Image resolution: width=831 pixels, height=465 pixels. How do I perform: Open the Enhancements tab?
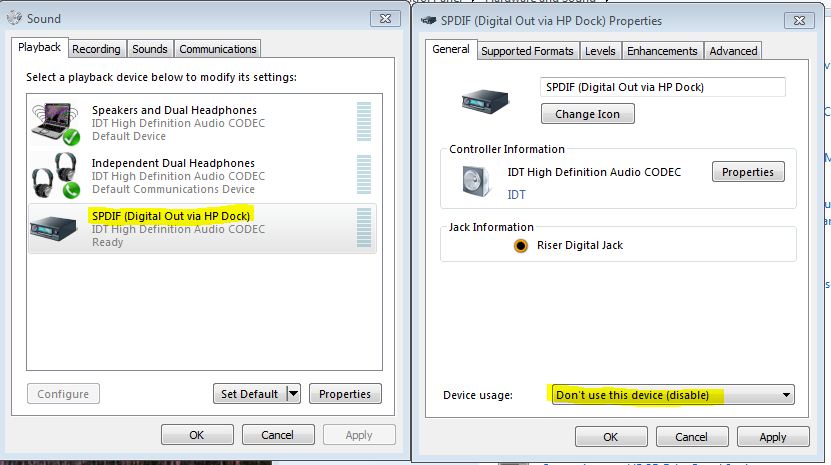click(x=662, y=51)
